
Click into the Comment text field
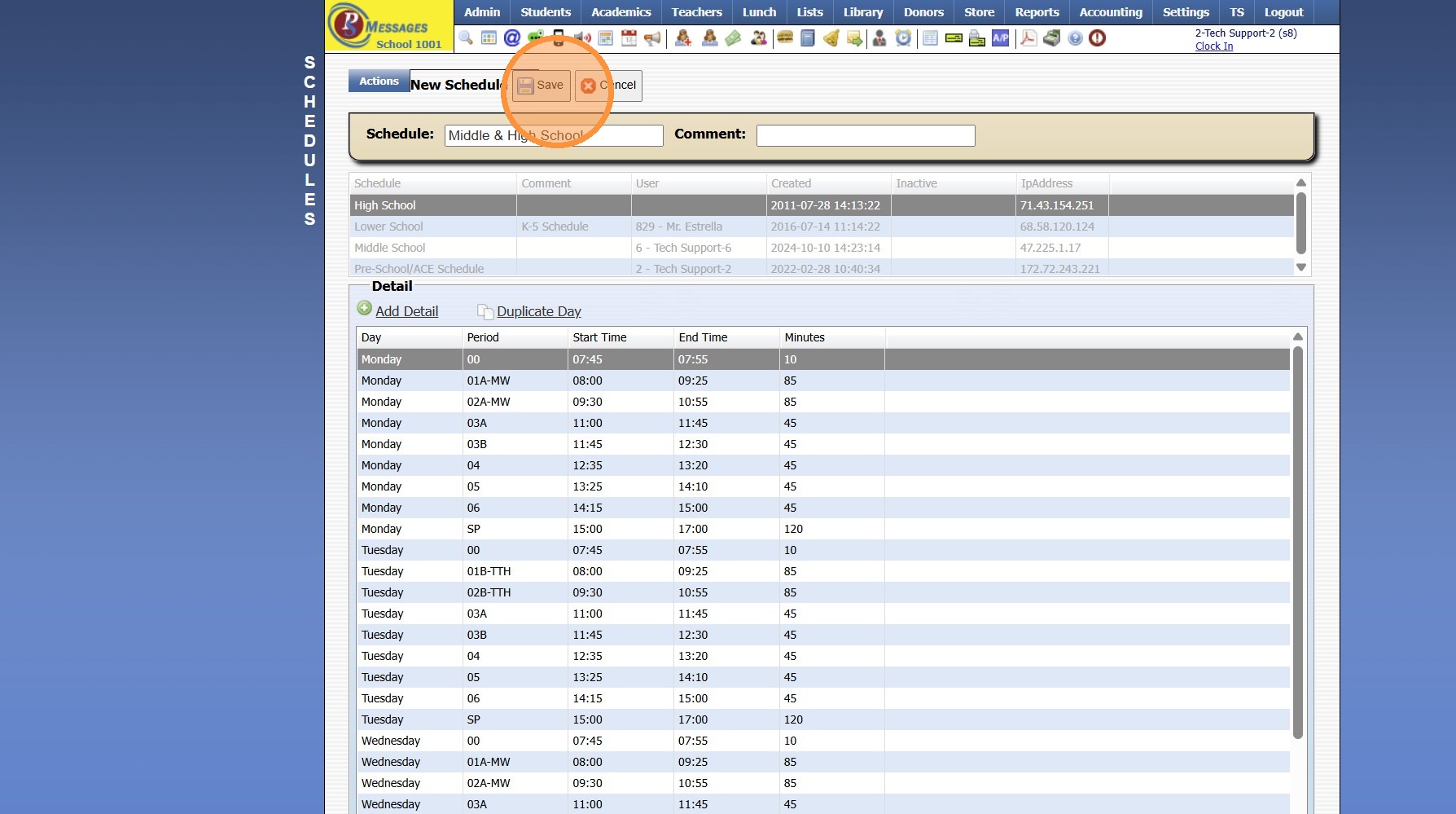(865, 135)
